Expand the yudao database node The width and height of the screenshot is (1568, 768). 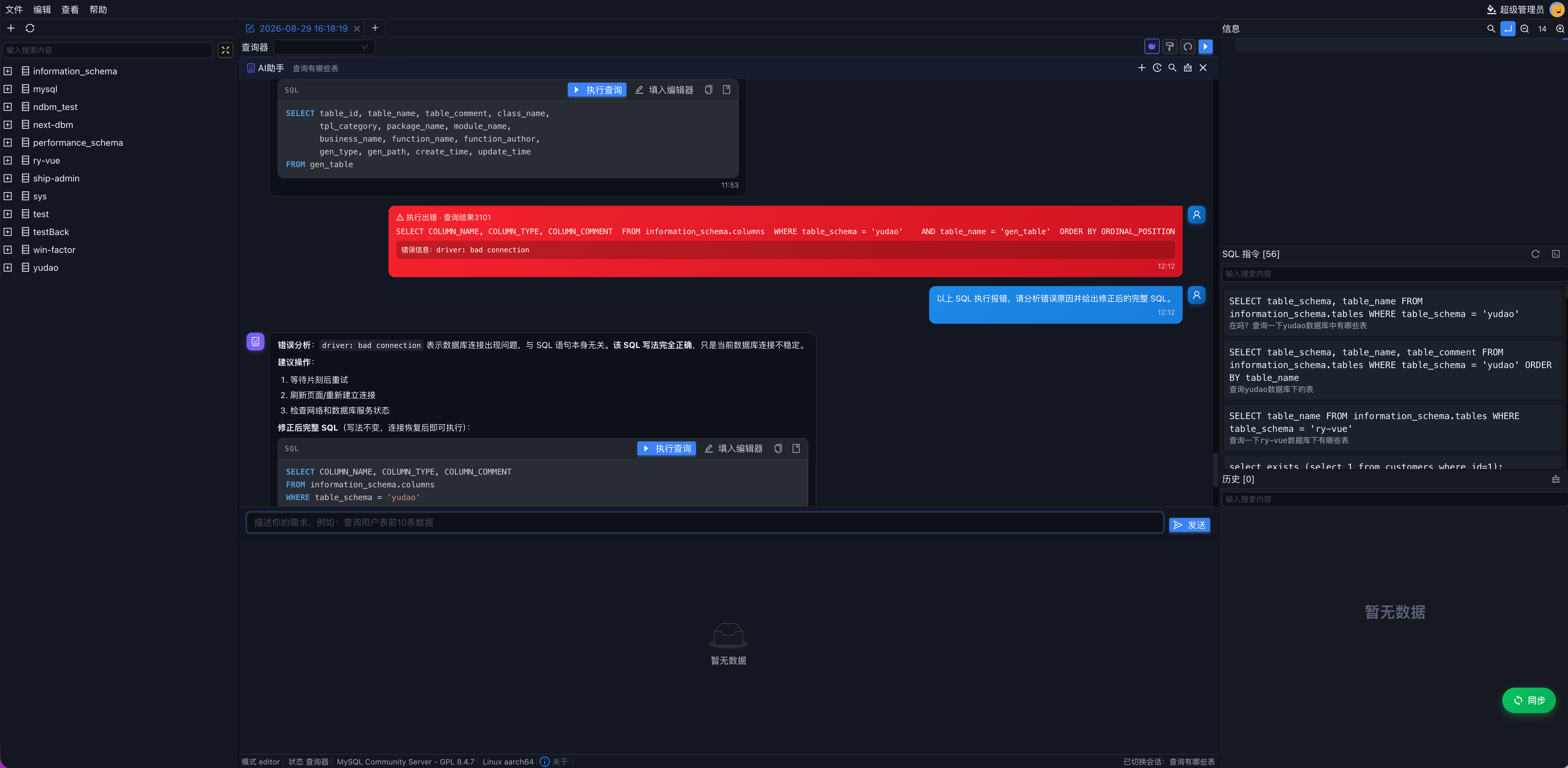[x=8, y=268]
